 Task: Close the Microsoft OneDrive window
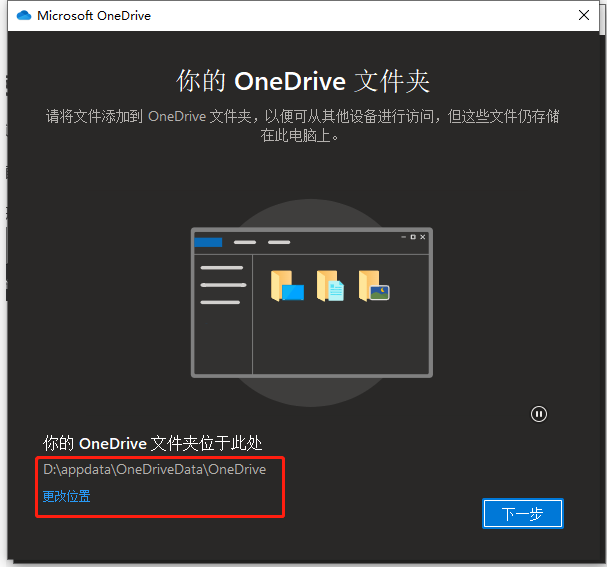583,15
